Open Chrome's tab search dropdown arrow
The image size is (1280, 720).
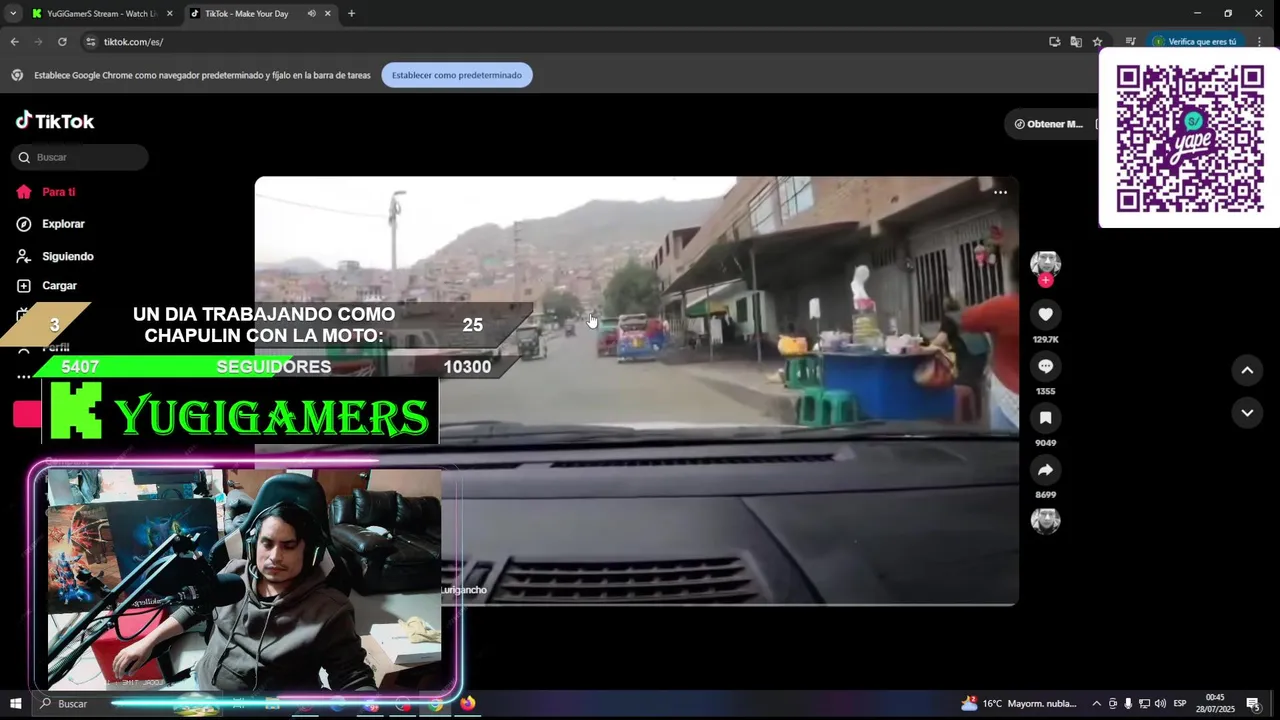13,13
